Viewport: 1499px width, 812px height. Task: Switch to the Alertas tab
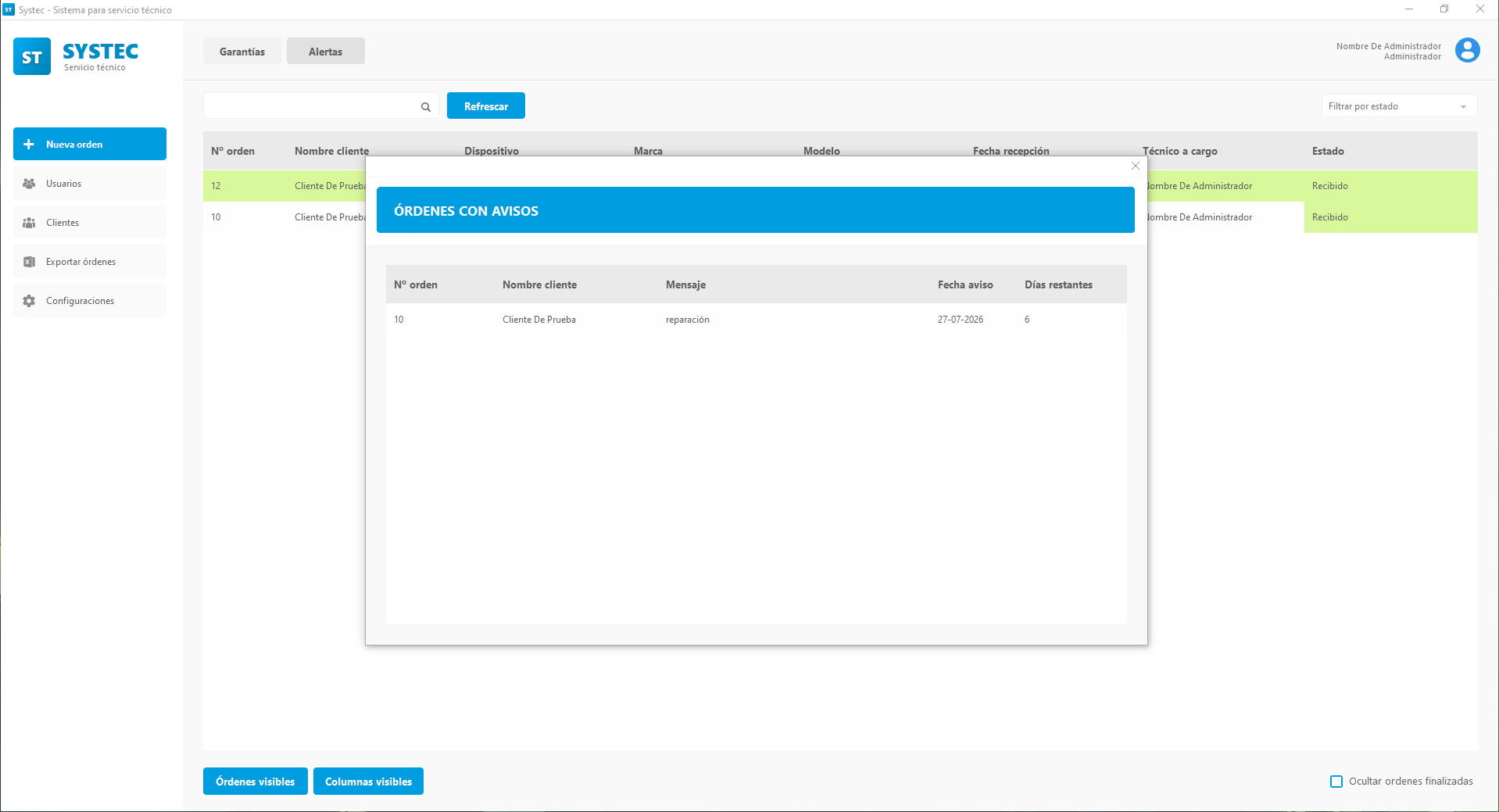point(326,52)
